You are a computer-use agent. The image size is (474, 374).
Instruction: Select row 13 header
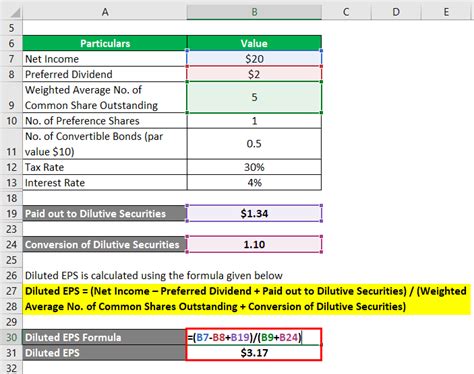(x=11, y=183)
